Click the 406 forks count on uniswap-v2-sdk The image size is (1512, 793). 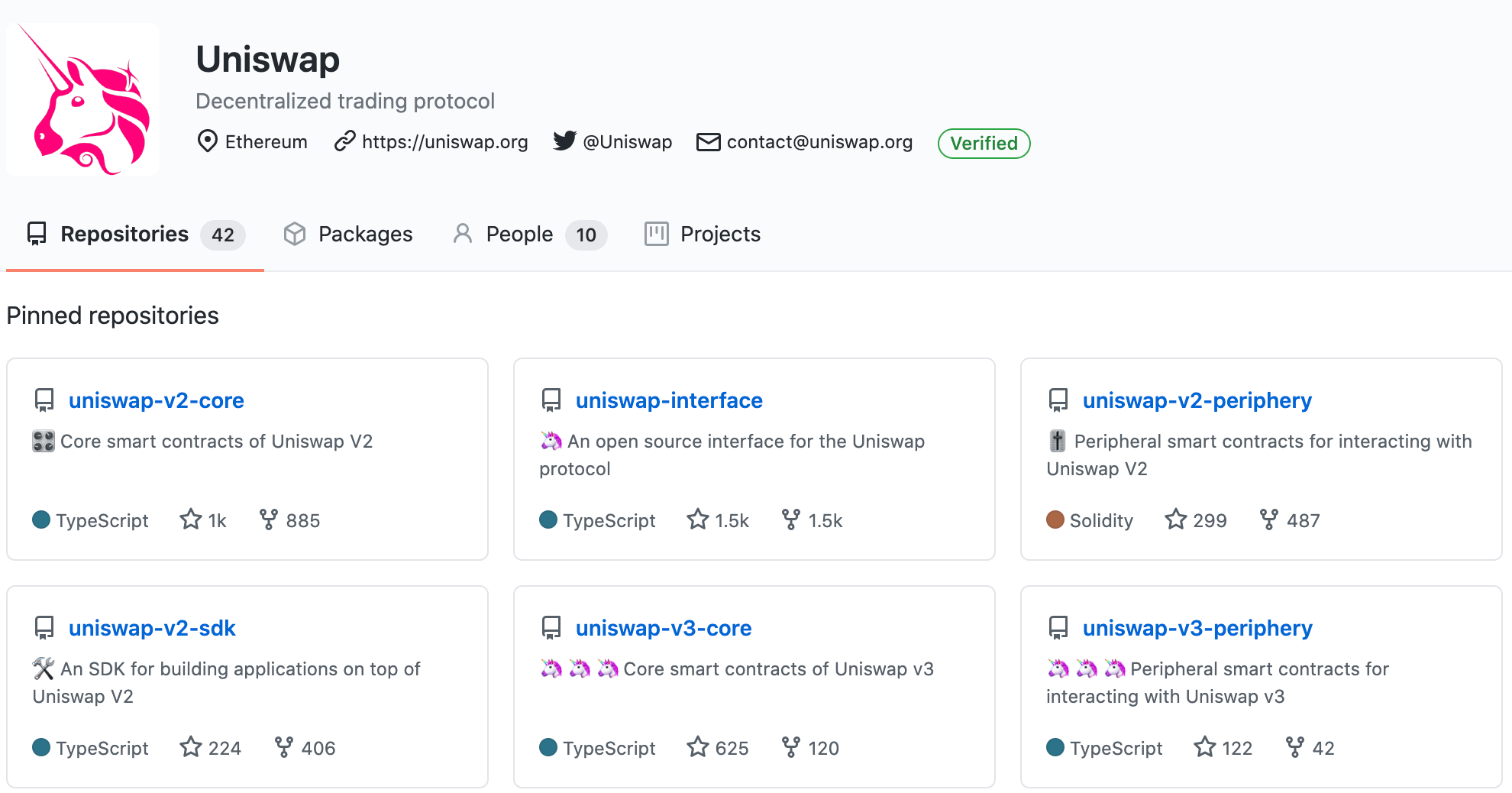tap(318, 749)
